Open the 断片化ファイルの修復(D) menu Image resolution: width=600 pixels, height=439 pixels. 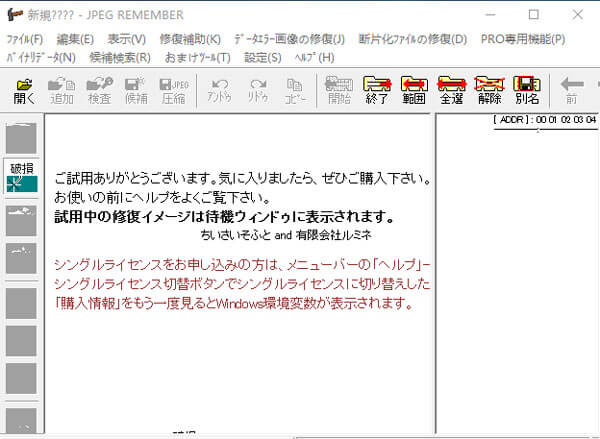pyautogui.click(x=412, y=39)
